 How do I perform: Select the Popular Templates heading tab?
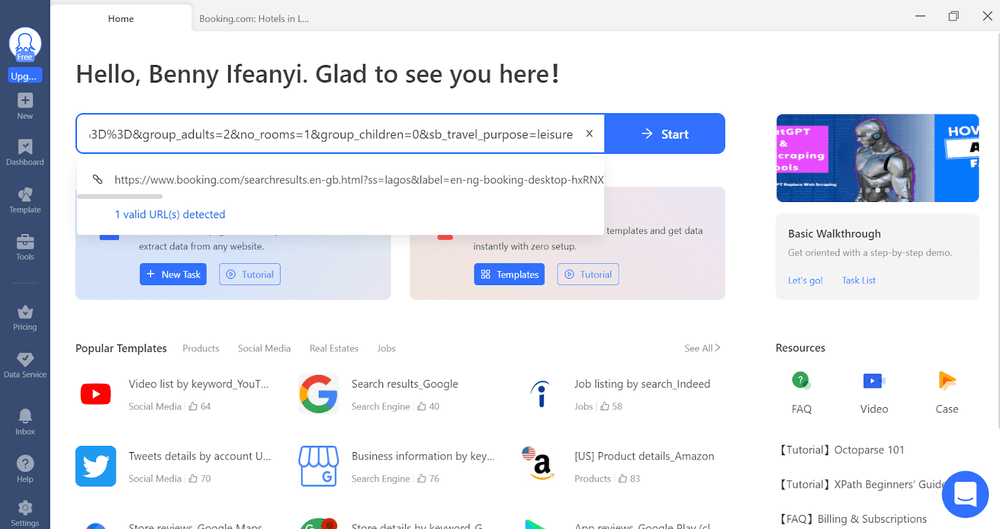point(121,348)
